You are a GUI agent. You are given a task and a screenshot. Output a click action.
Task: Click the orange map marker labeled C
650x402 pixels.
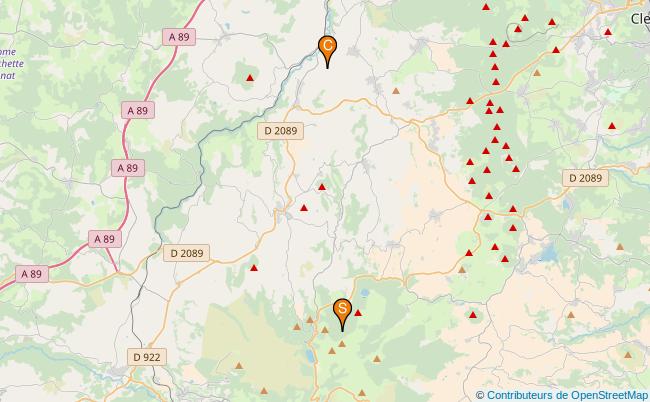pos(327,51)
